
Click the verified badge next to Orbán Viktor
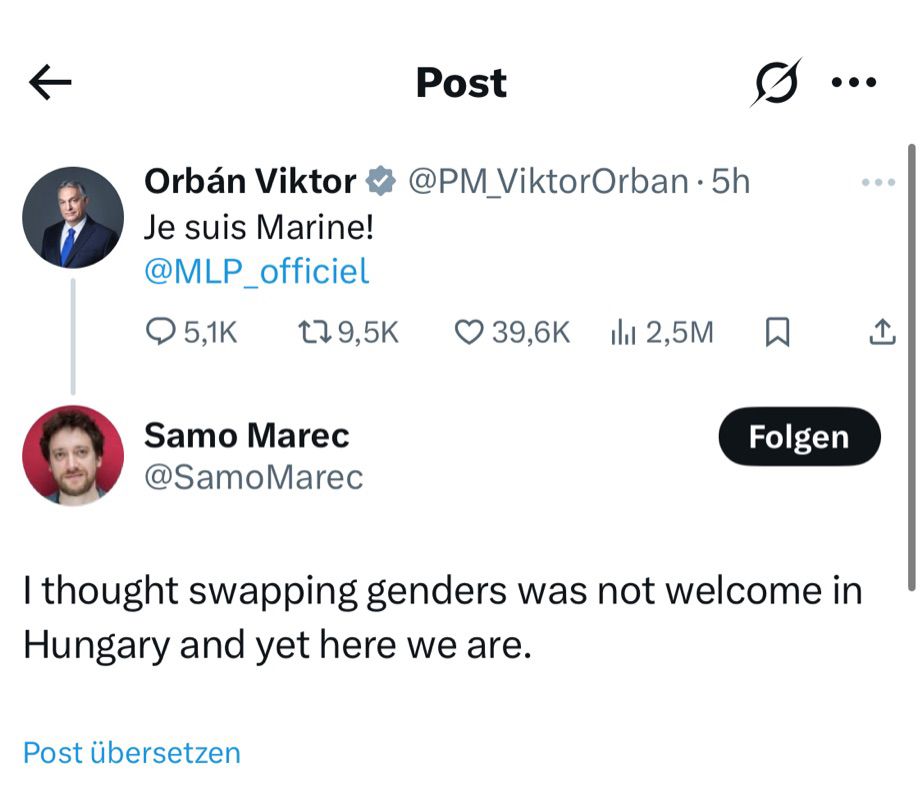381,182
